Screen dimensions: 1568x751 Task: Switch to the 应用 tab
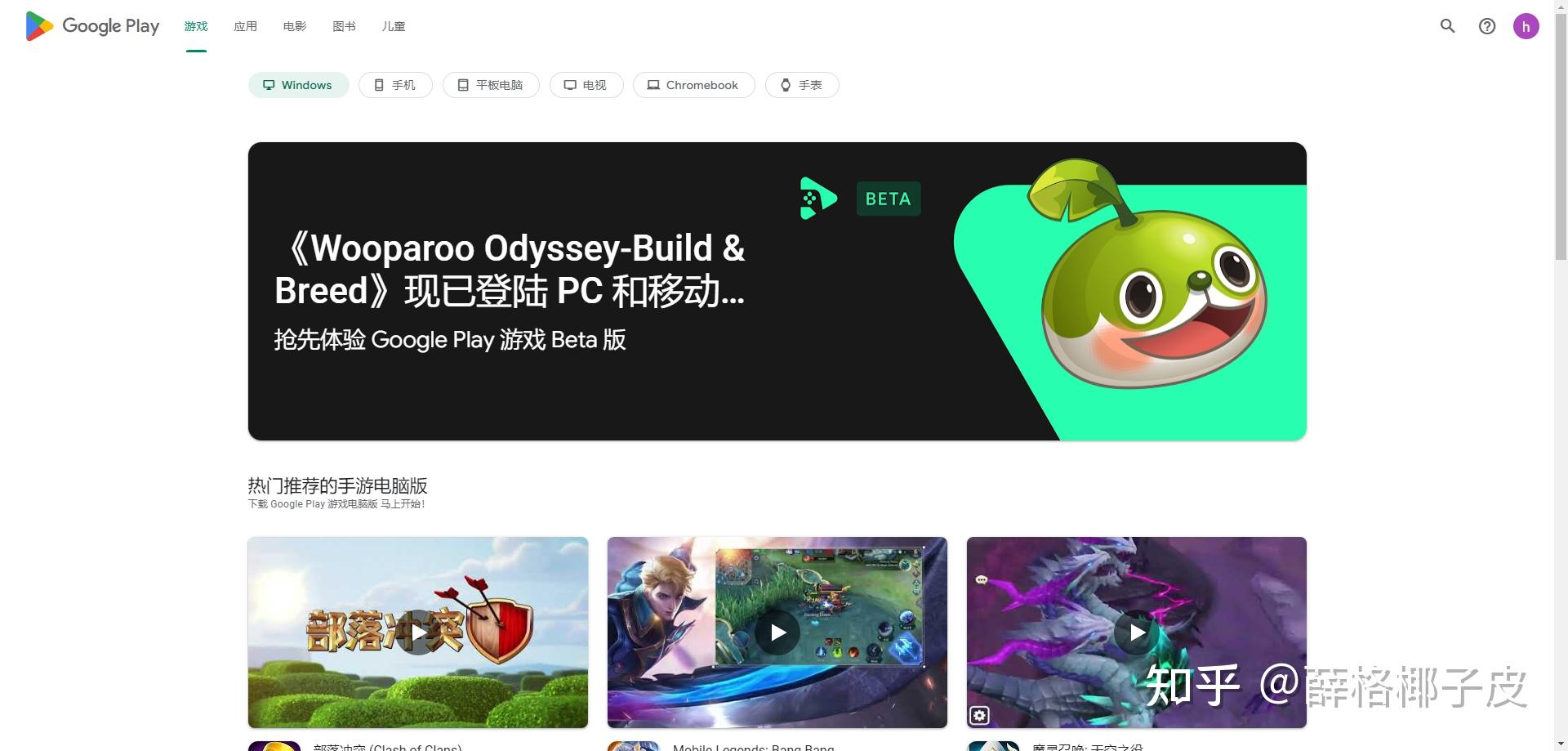(x=245, y=26)
